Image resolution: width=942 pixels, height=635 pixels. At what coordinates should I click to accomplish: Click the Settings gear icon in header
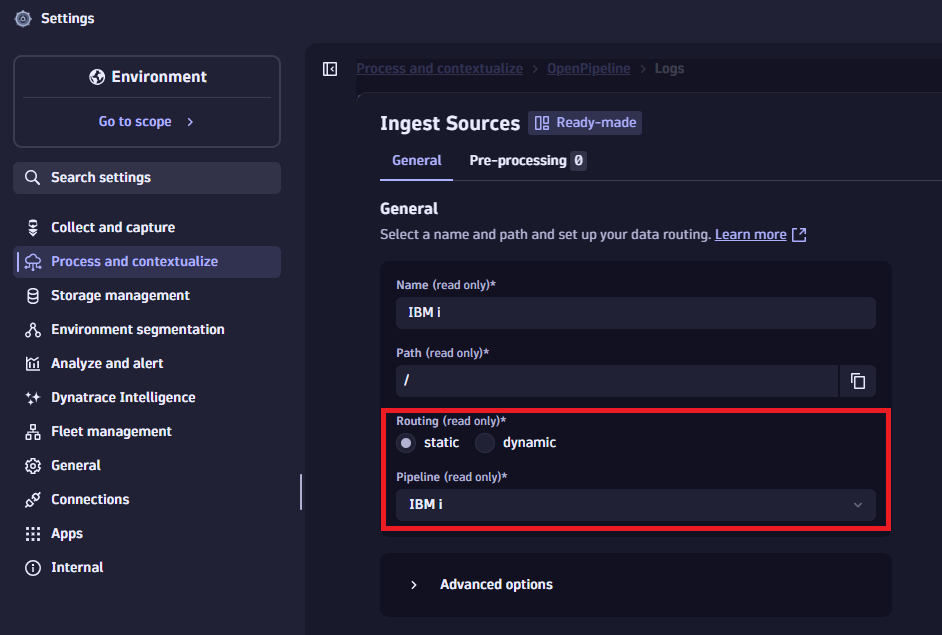pyautogui.click(x=23, y=19)
